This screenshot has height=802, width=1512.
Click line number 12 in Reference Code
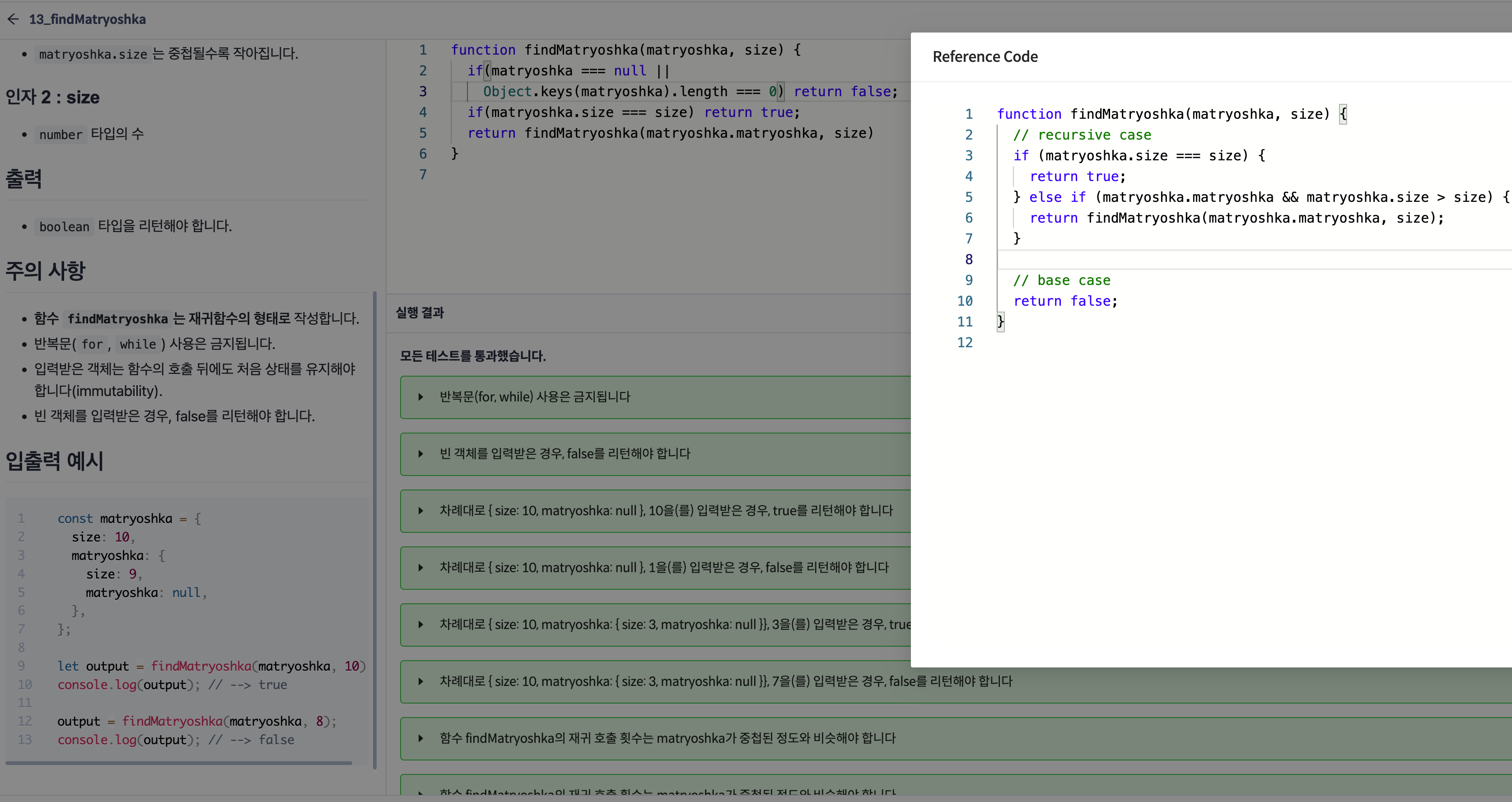point(964,343)
